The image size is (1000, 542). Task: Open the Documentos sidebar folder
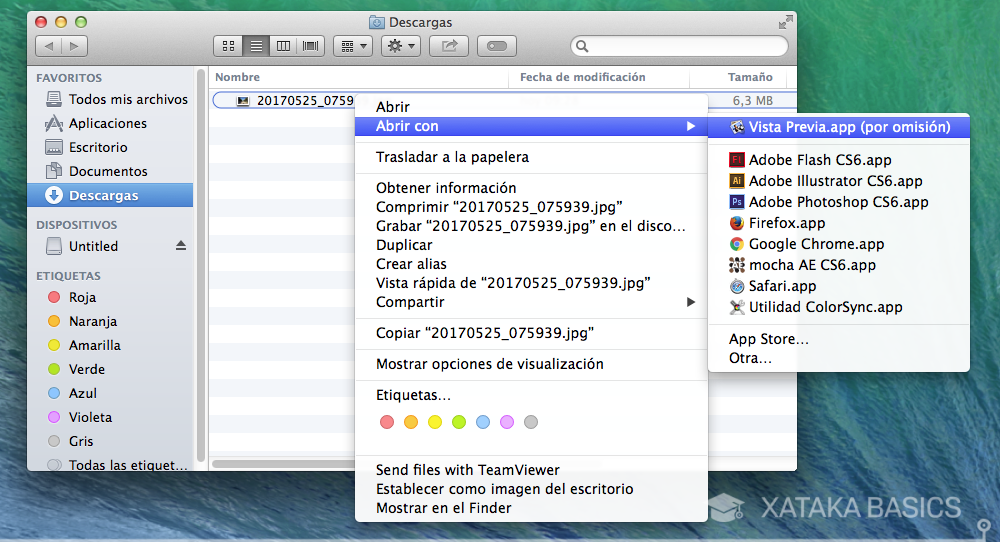(108, 171)
